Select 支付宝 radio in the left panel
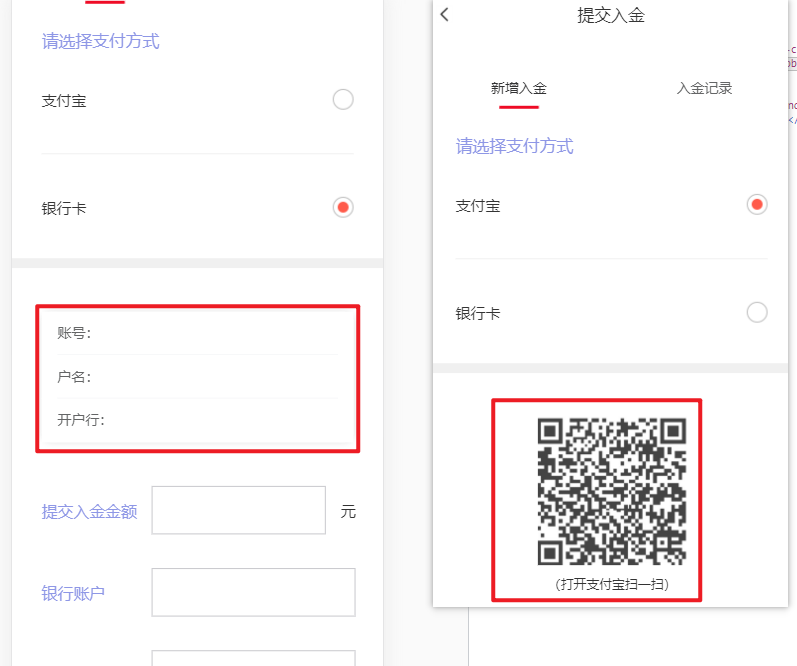Image resolution: width=797 pixels, height=666 pixels. click(343, 100)
